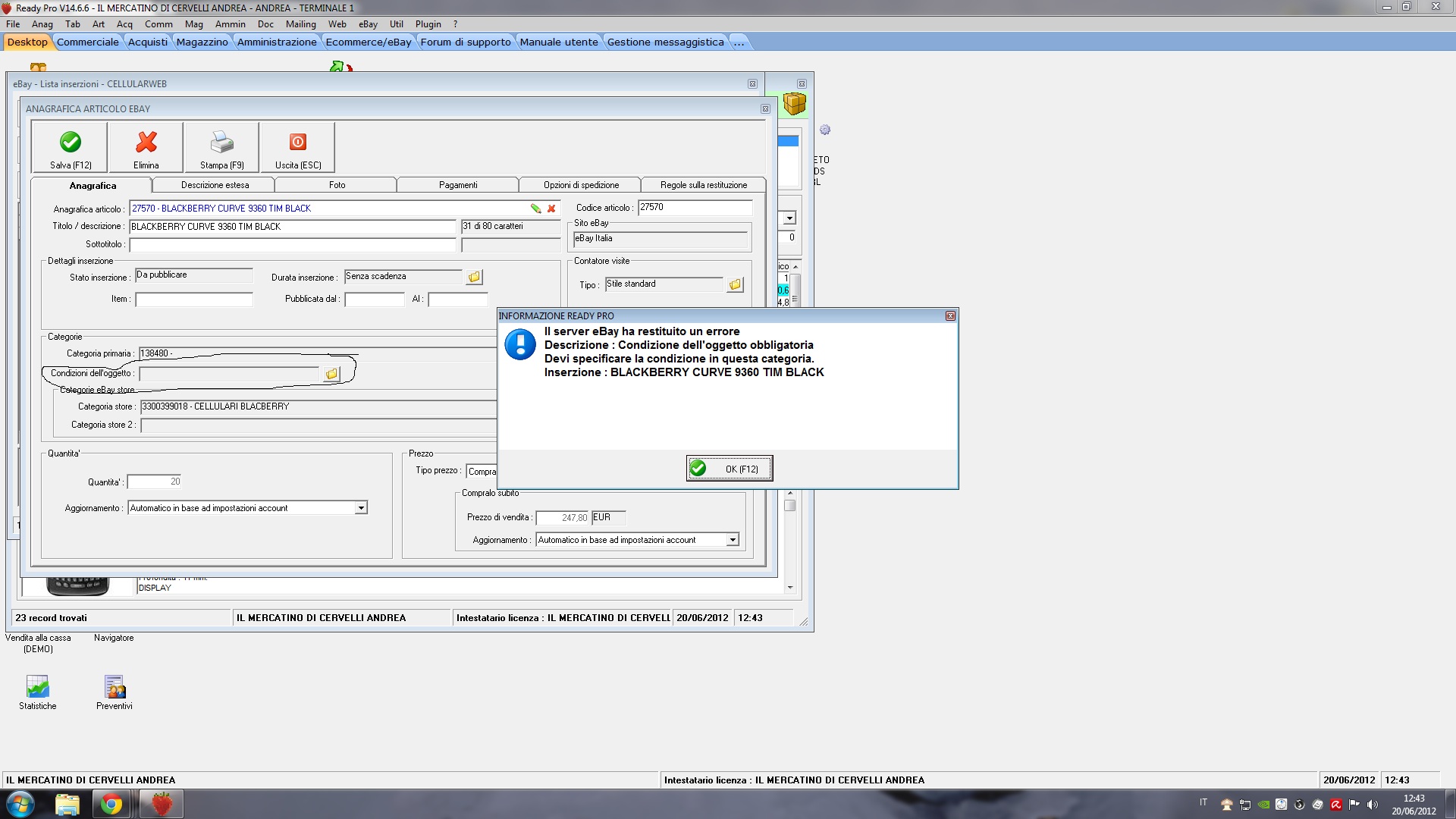Click the green pencil edit icon in Anagrafica articolo
This screenshot has height=819, width=1456.
(x=535, y=209)
